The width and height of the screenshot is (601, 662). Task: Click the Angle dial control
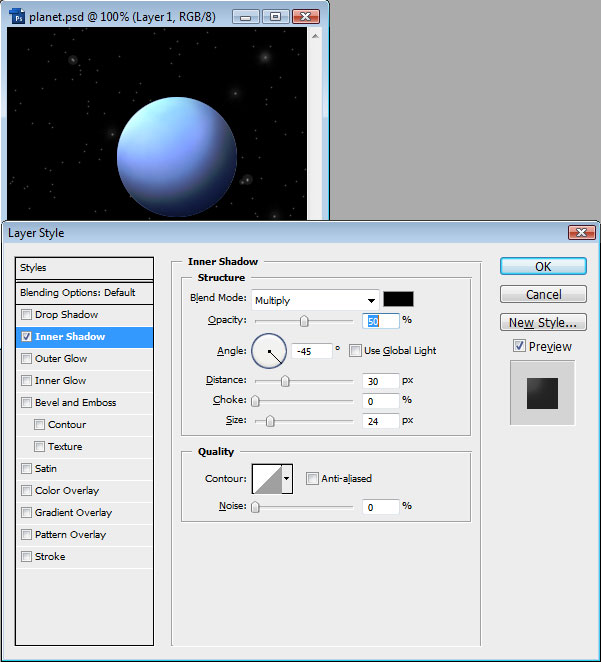coord(269,351)
